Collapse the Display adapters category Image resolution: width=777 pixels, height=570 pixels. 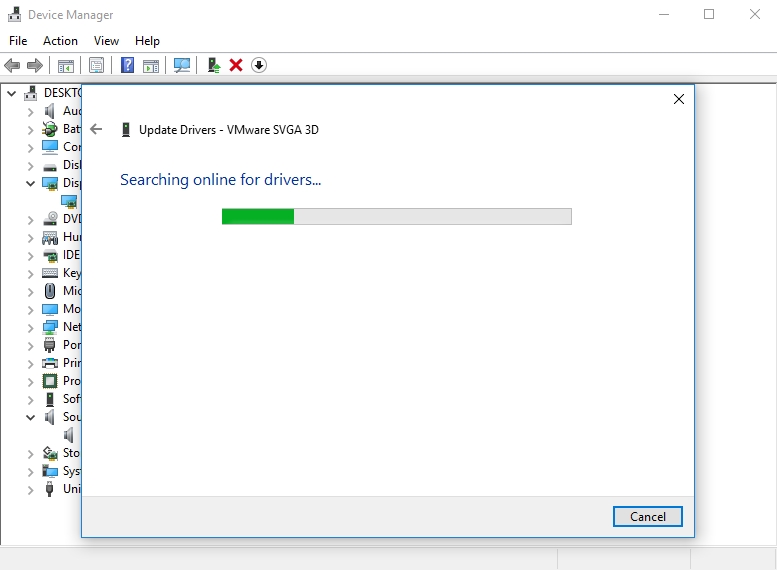[31, 183]
